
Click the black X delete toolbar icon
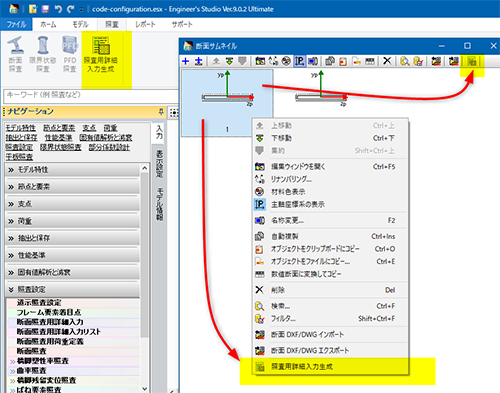click(x=387, y=61)
